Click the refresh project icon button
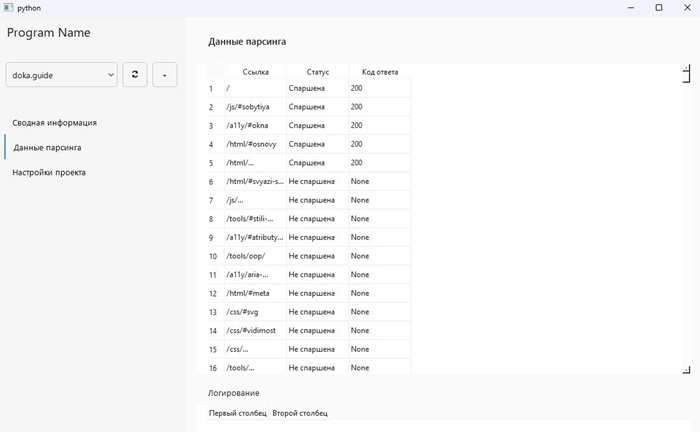Screen dimensions: 700x432 (135, 75)
